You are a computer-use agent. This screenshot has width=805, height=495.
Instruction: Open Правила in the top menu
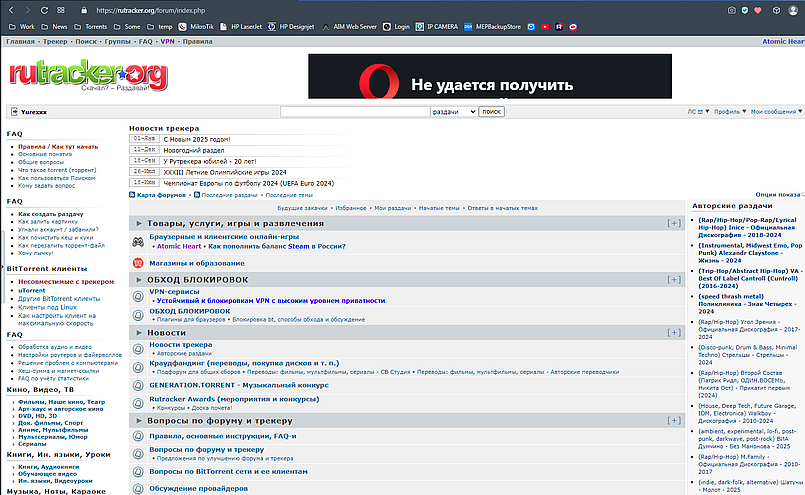(198, 42)
